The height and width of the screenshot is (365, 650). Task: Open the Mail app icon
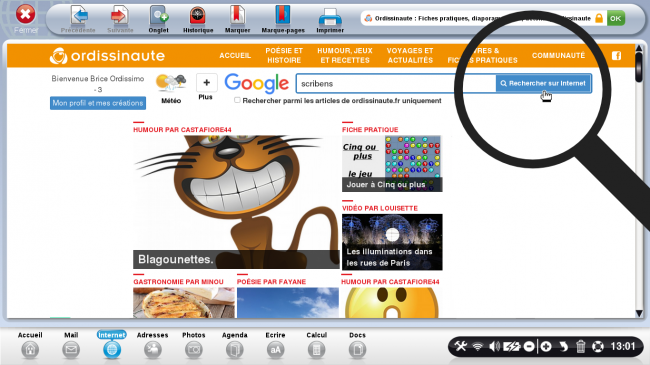coord(71,350)
